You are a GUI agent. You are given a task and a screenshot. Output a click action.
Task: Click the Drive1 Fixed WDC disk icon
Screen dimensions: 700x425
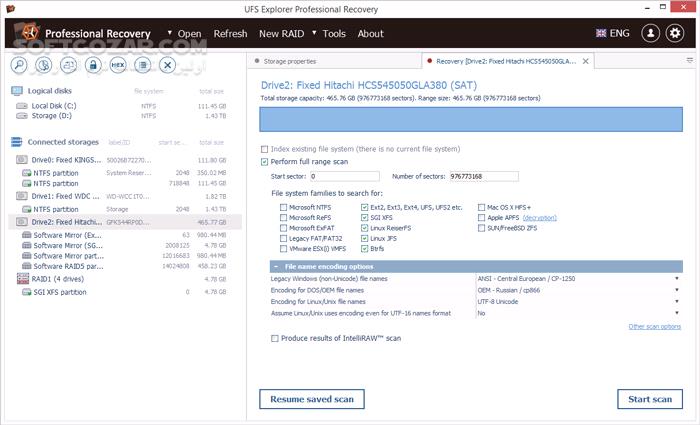tap(21, 196)
